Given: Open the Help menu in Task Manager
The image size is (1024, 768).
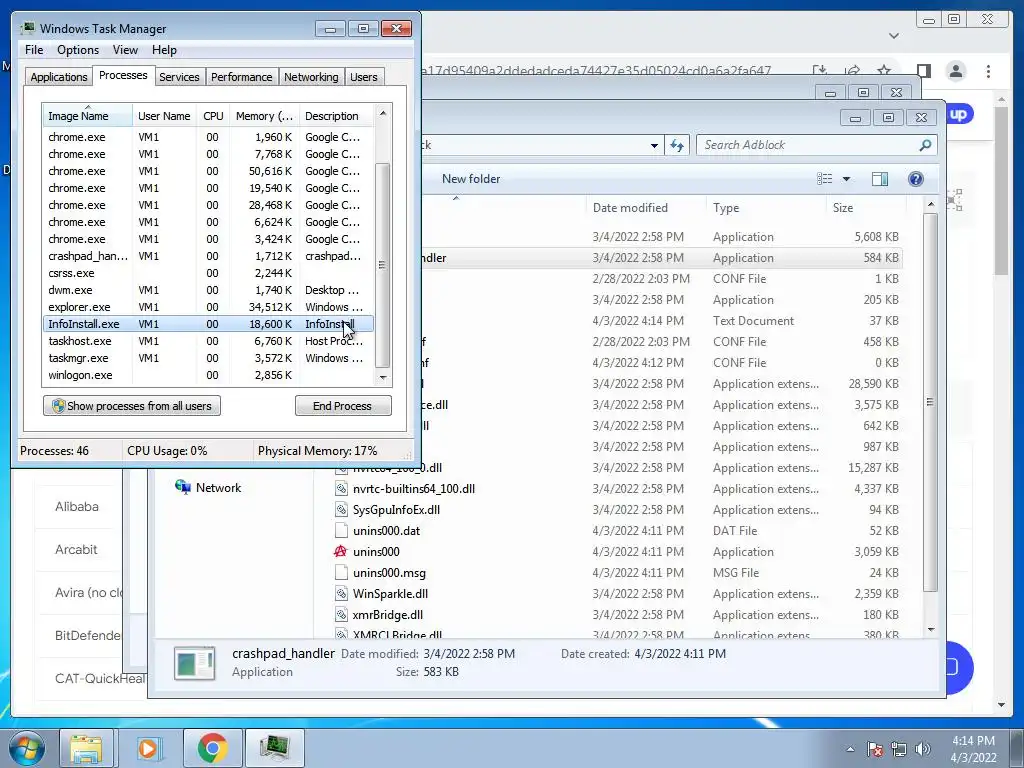Looking at the screenshot, I should 164,50.
